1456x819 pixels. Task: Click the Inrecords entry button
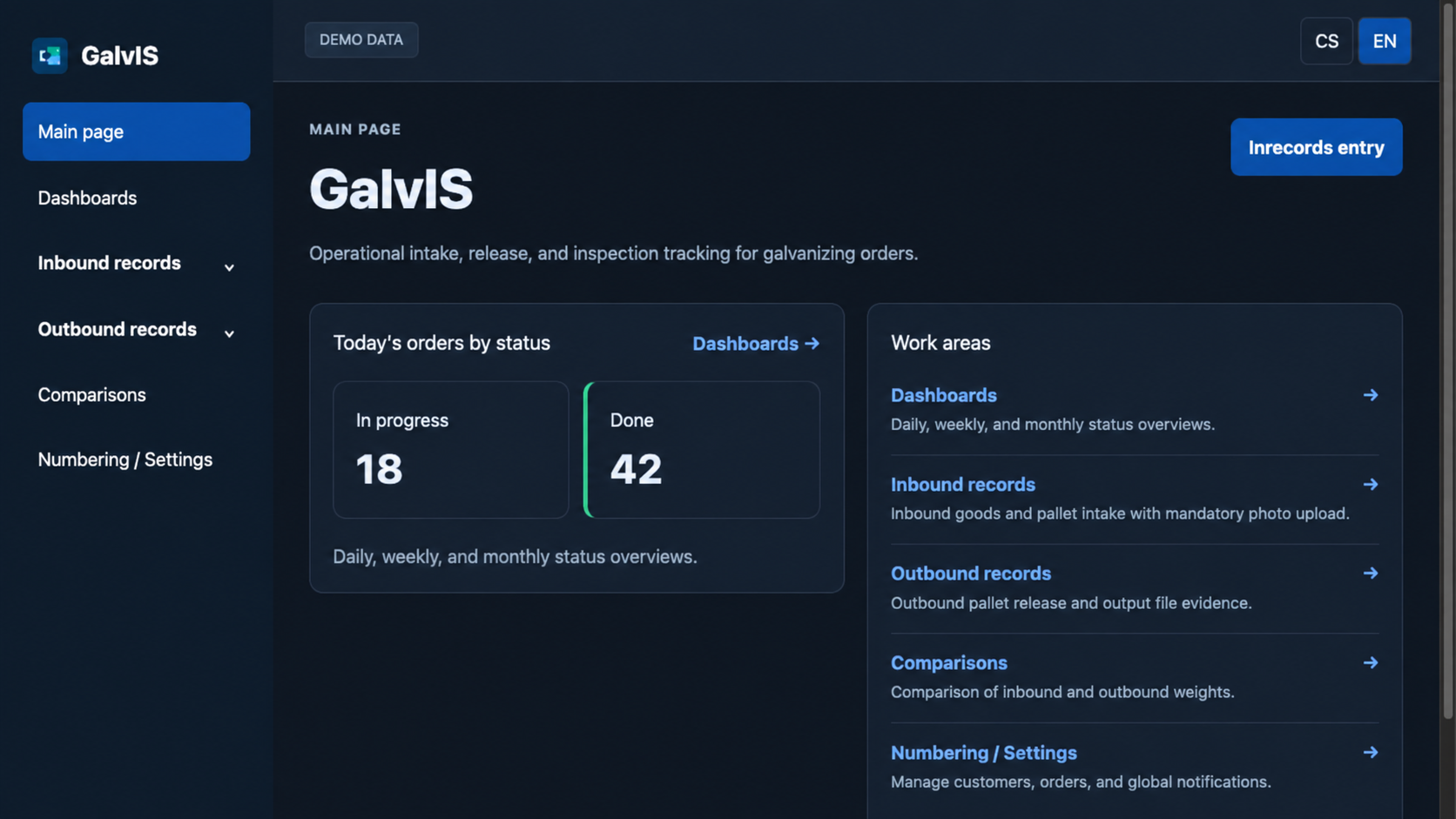click(x=1316, y=147)
